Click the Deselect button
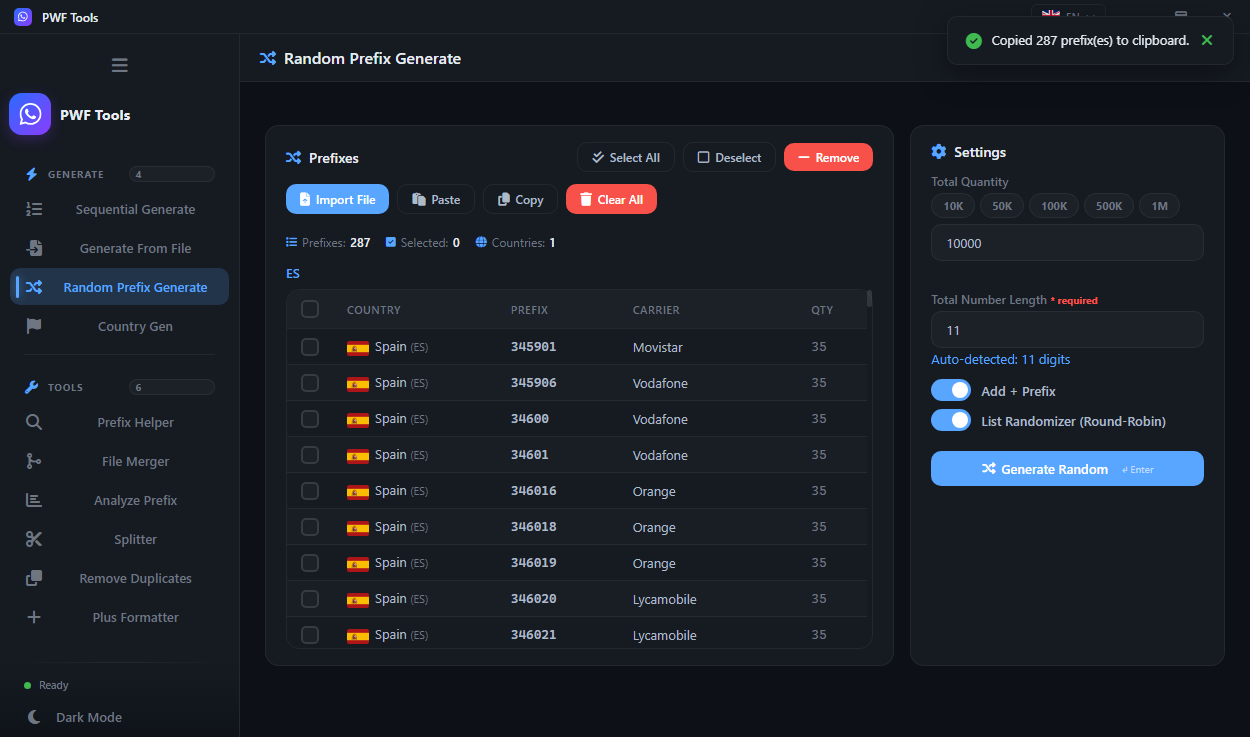Viewport: 1250px width, 737px height. tap(729, 157)
